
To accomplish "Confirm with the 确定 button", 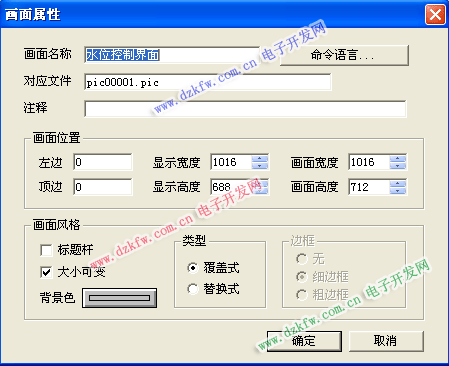I will click(304, 341).
